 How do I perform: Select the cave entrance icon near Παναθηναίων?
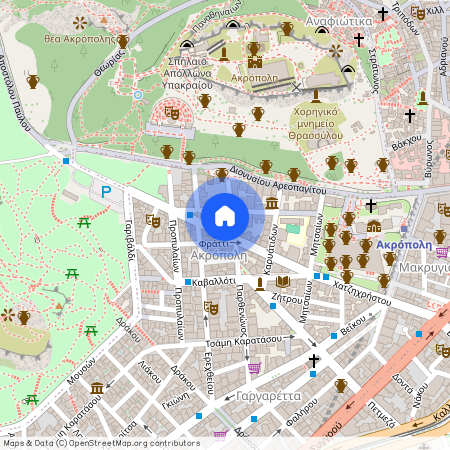click(233, 24)
